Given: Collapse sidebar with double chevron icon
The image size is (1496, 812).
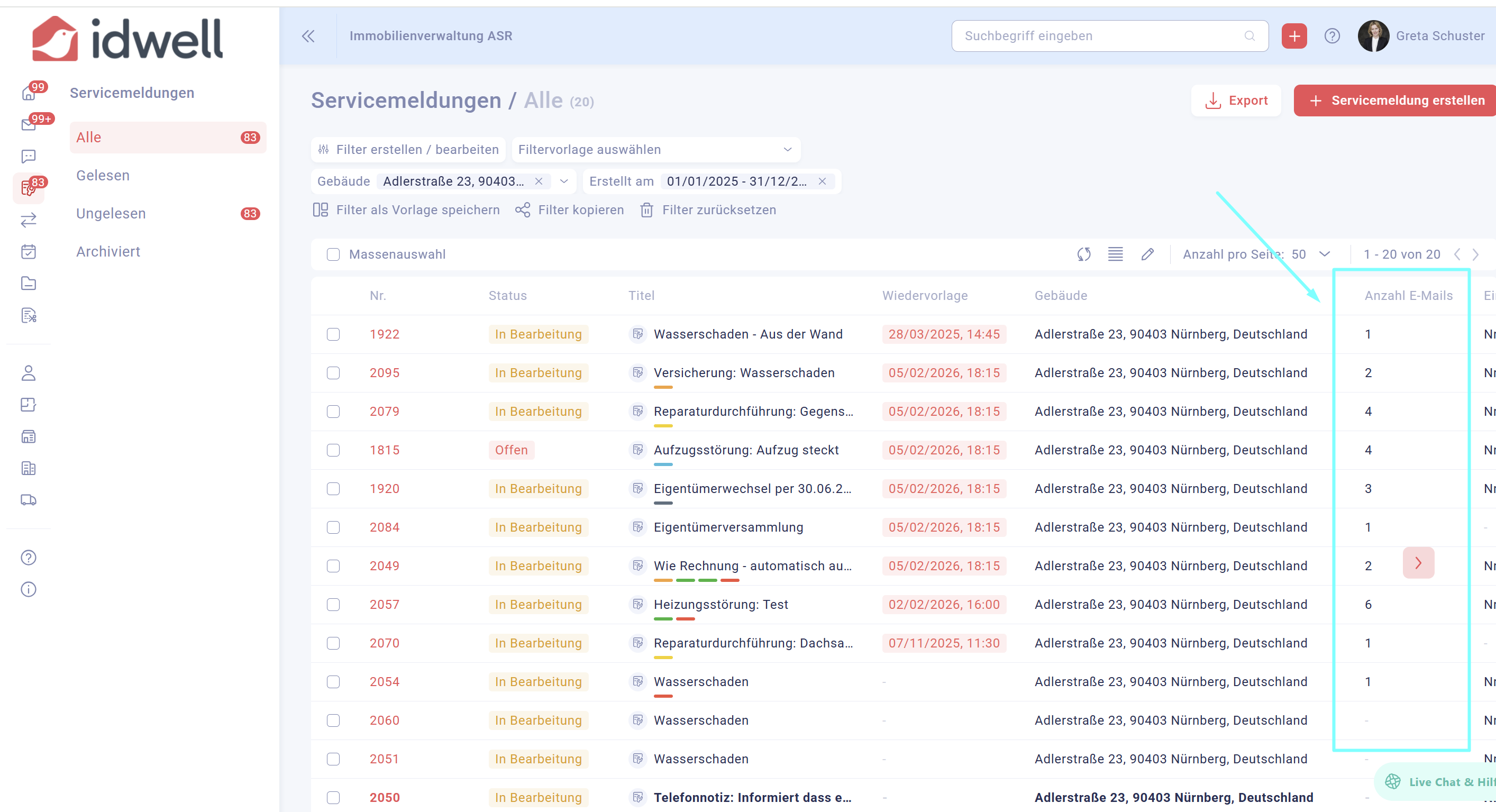Looking at the screenshot, I should pos(308,36).
